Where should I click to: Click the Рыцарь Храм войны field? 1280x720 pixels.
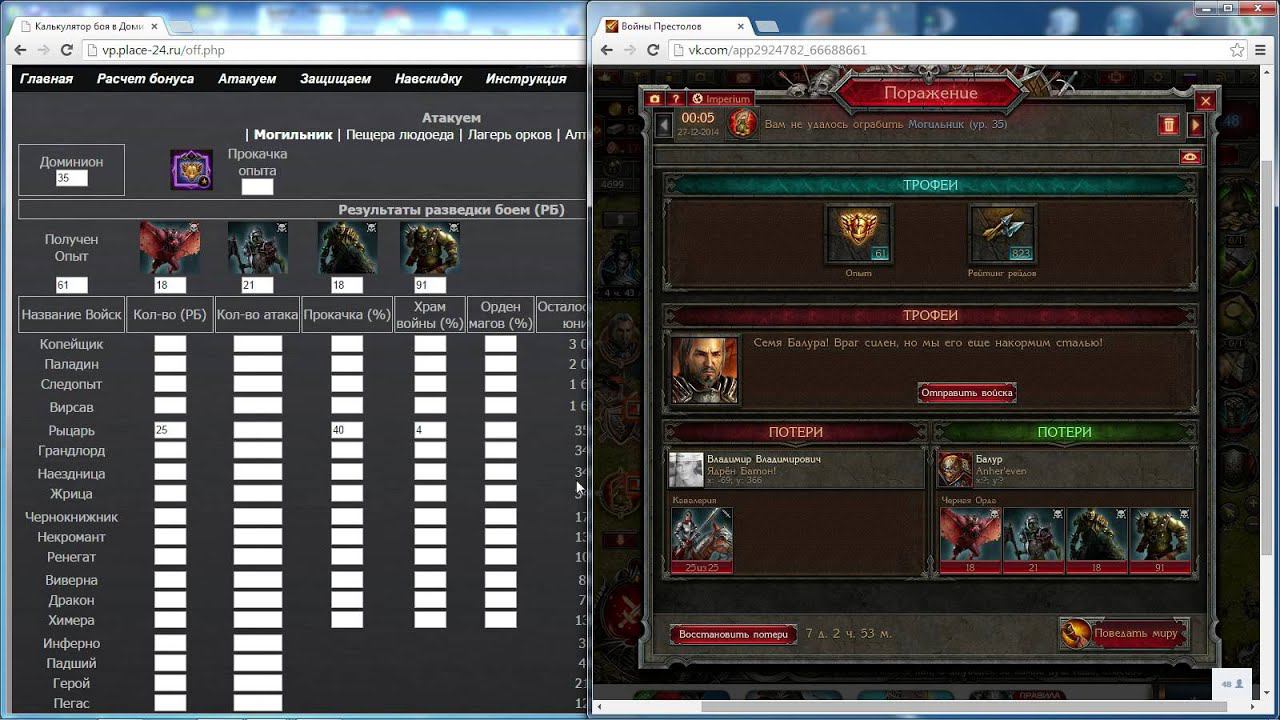430,430
